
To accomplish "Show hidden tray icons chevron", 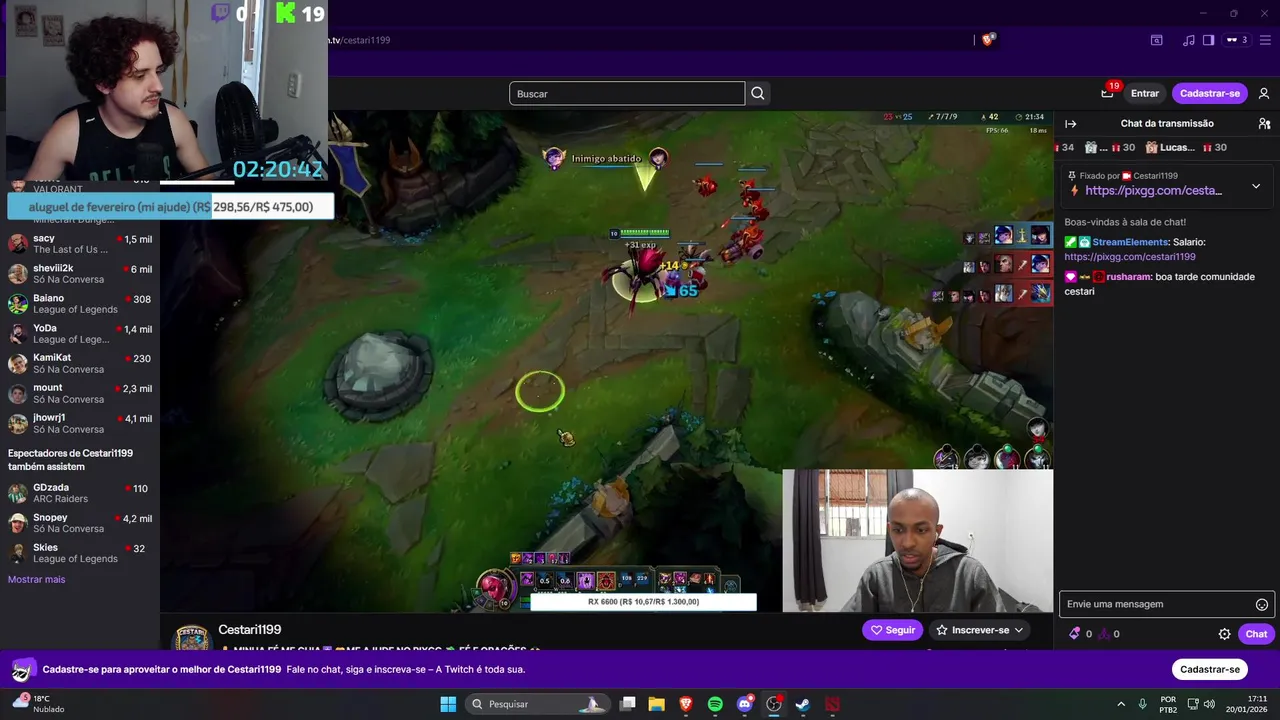I will [x=1120, y=704].
